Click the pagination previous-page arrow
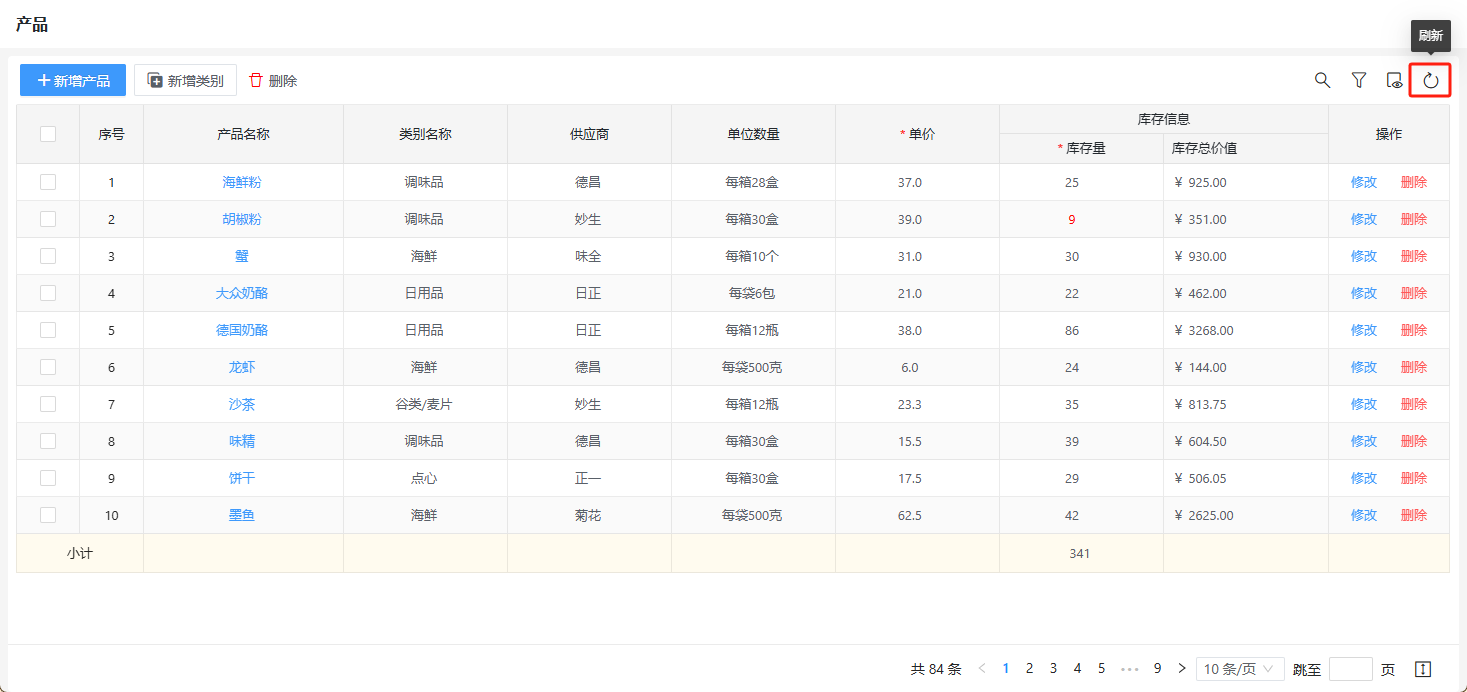This screenshot has height=692, width=1467. 982,669
